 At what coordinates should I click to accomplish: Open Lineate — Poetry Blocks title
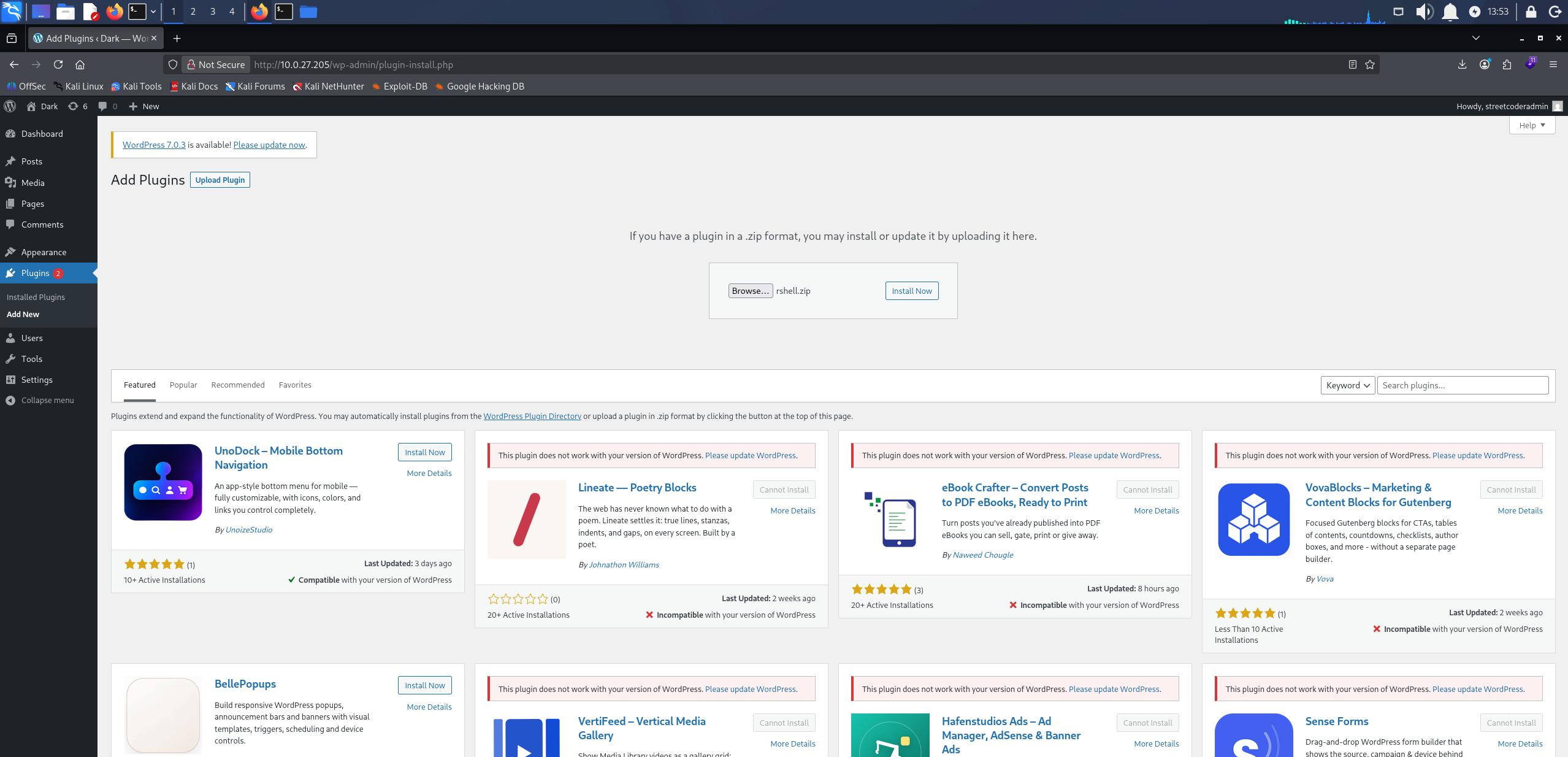[x=637, y=487]
